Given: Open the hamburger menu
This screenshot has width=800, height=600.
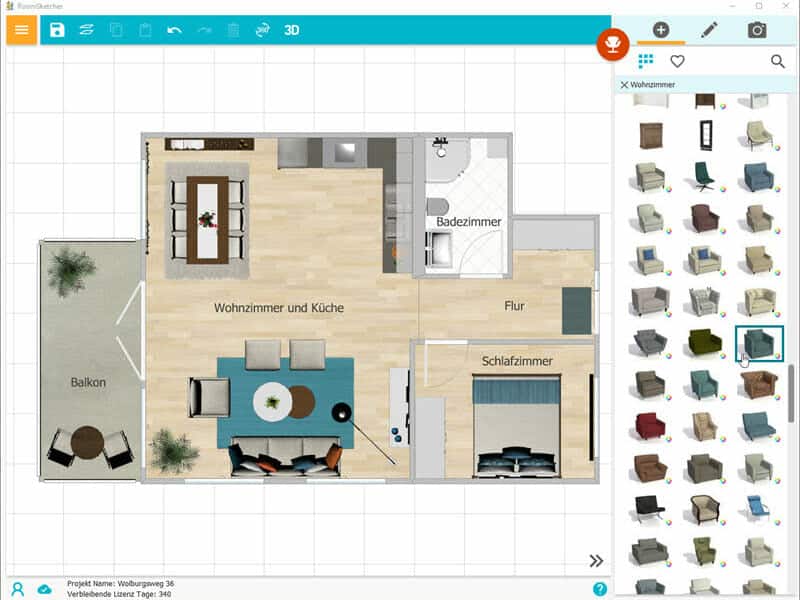Looking at the screenshot, I should [x=20, y=30].
